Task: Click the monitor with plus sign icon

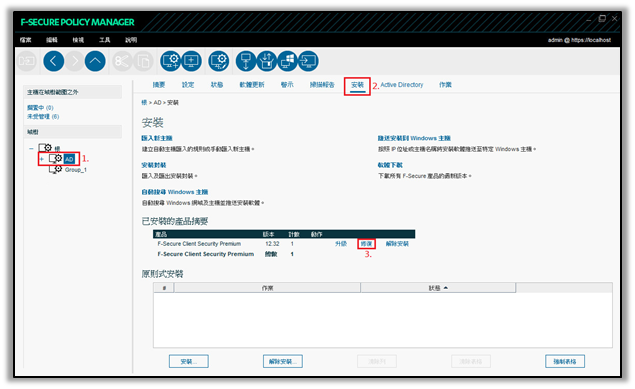Action: [x=192, y=61]
